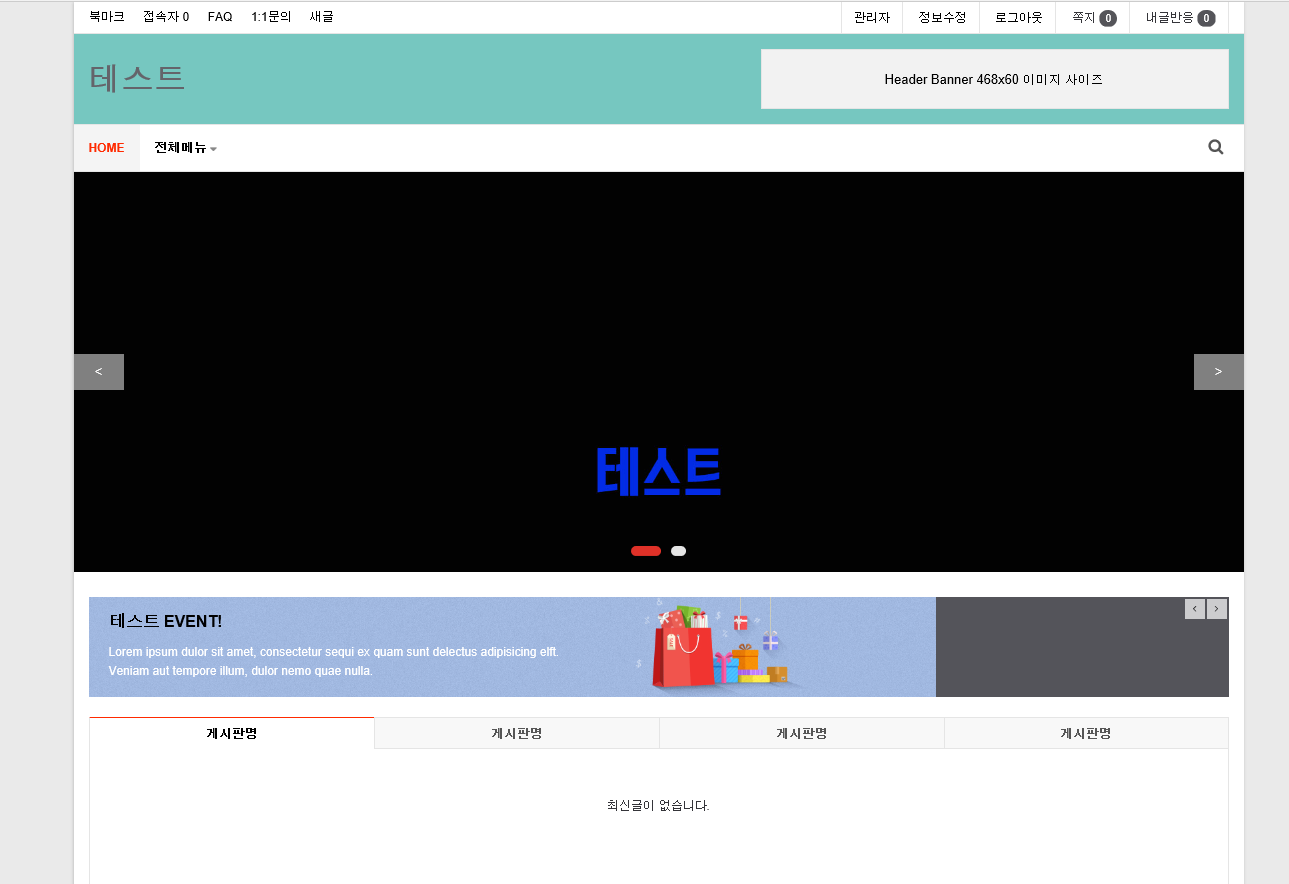Open the 새글 link
This screenshot has width=1289, height=884.
coord(321,17)
